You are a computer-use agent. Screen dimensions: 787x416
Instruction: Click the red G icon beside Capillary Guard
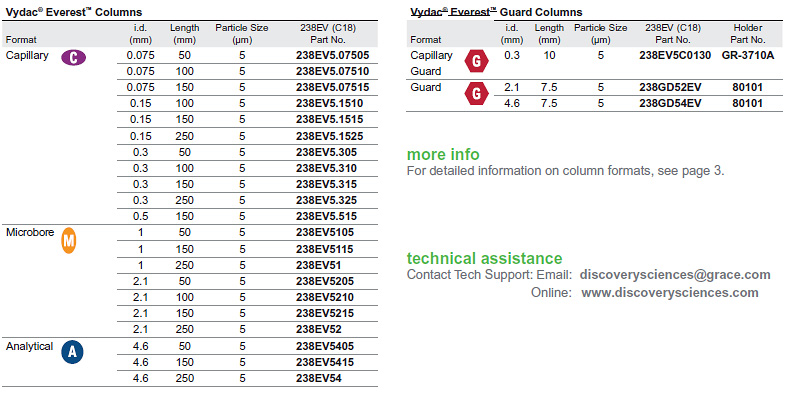pos(476,61)
